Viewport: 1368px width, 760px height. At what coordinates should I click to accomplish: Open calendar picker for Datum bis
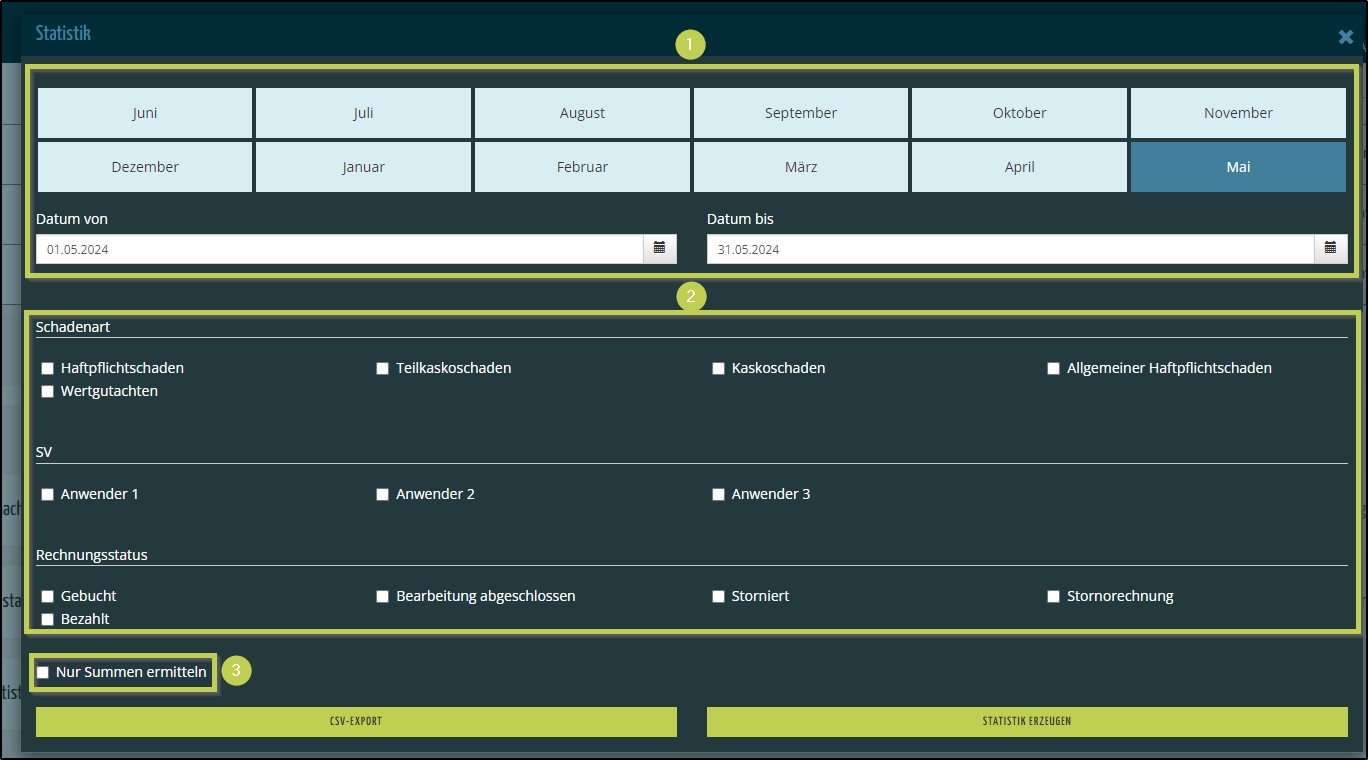[x=1330, y=248]
